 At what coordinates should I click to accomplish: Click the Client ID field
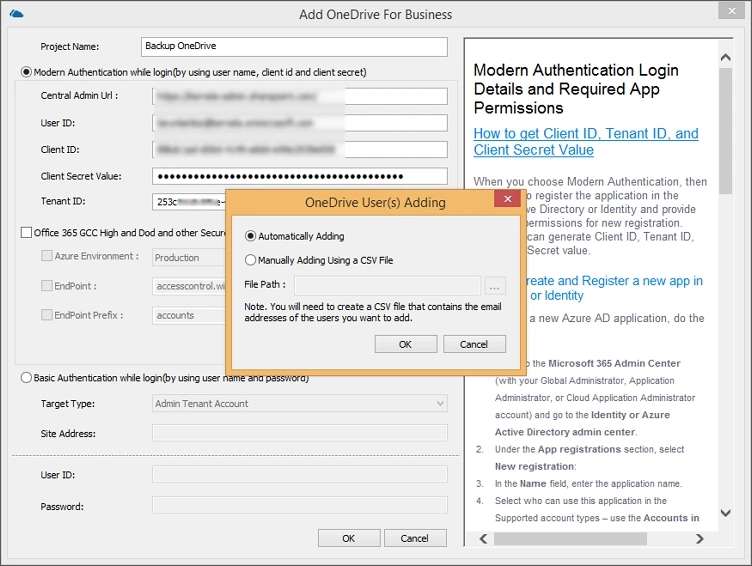point(300,149)
